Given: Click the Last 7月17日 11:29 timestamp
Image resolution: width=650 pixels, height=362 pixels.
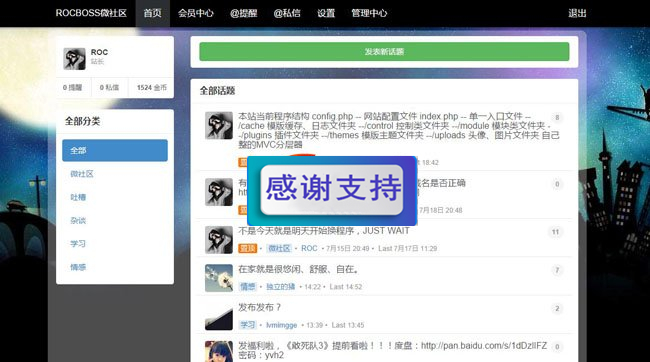Looking at the screenshot, I should (x=407, y=248).
